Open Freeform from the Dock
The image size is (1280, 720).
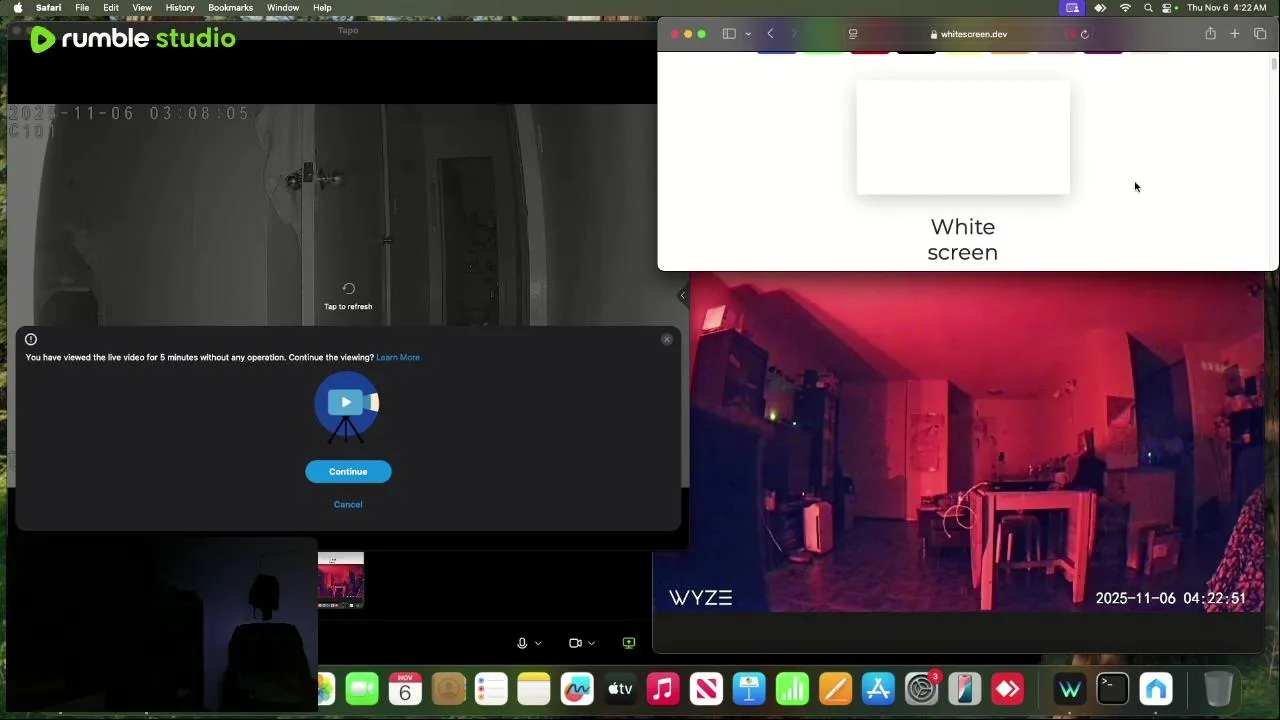577,689
